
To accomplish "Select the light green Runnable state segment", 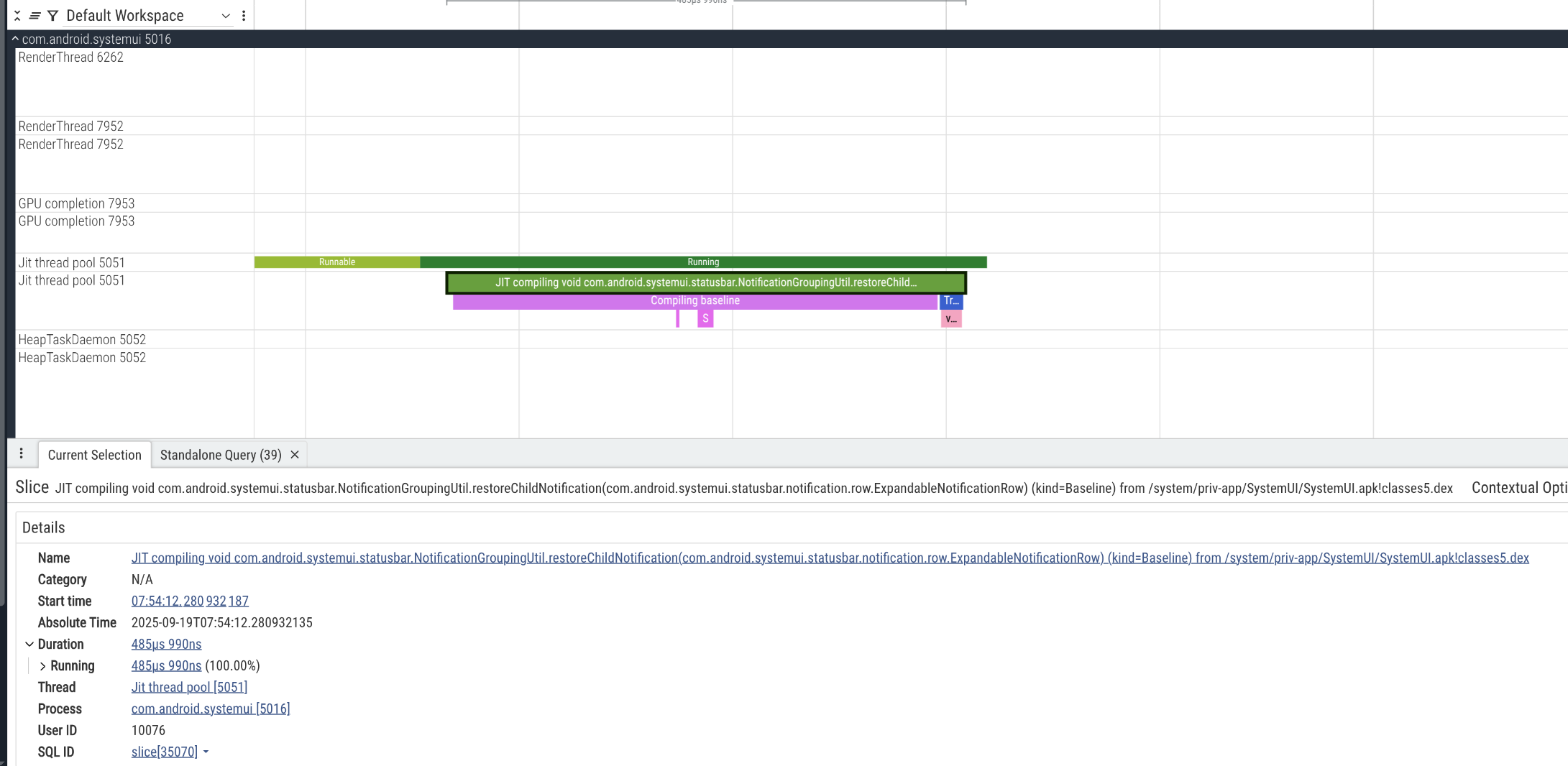I will [x=336, y=262].
